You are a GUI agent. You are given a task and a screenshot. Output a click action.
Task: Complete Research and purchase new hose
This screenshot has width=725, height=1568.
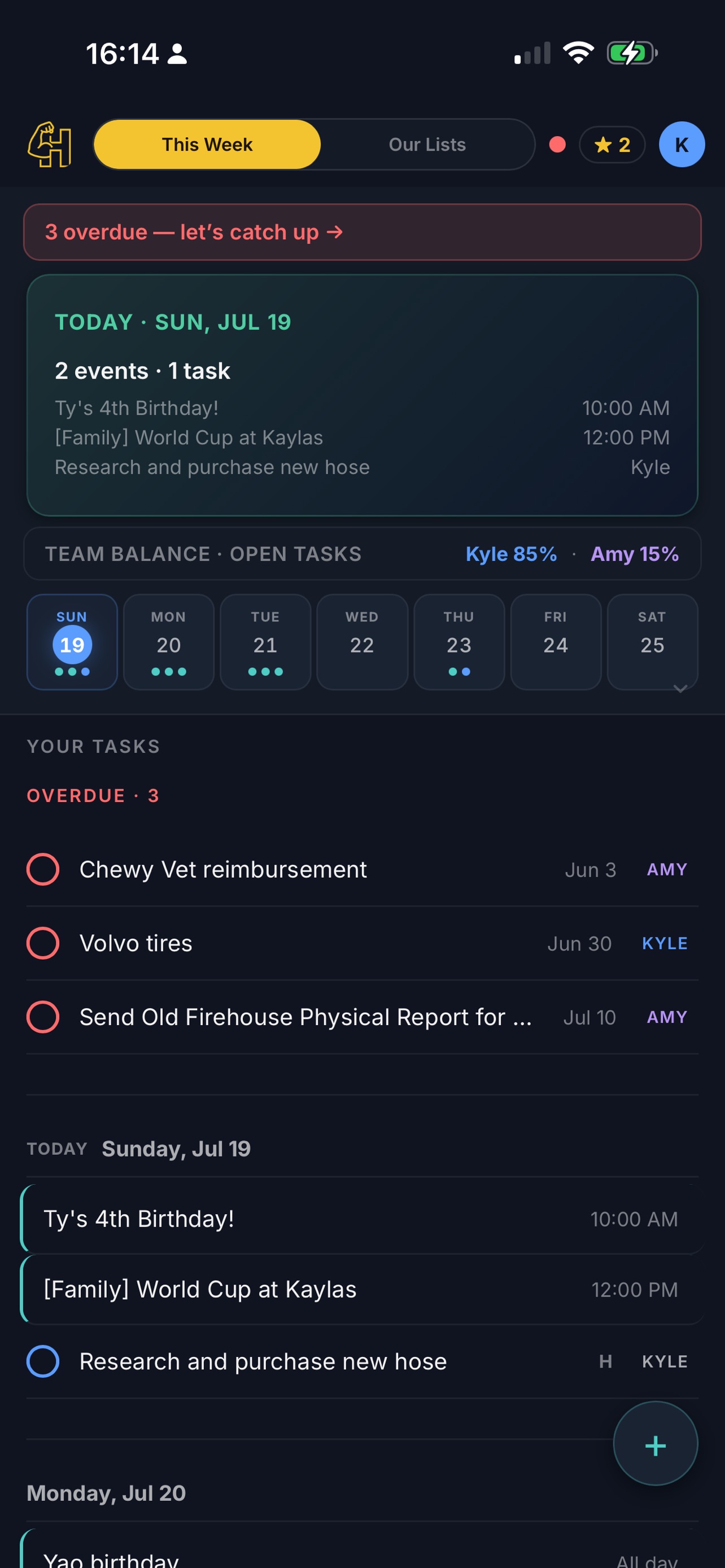point(42,1361)
